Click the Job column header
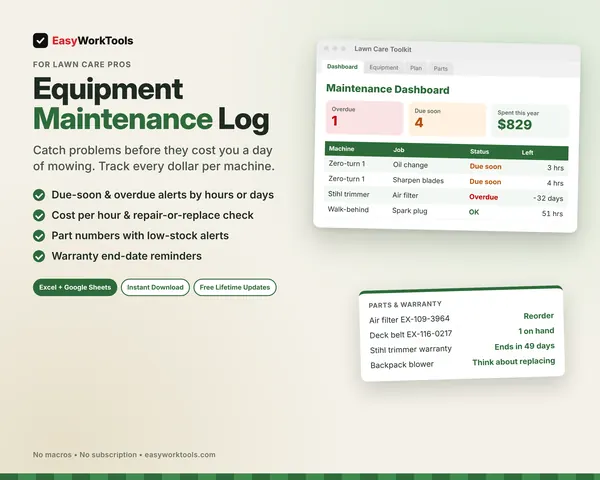This screenshot has width=600, height=480. [399, 150]
